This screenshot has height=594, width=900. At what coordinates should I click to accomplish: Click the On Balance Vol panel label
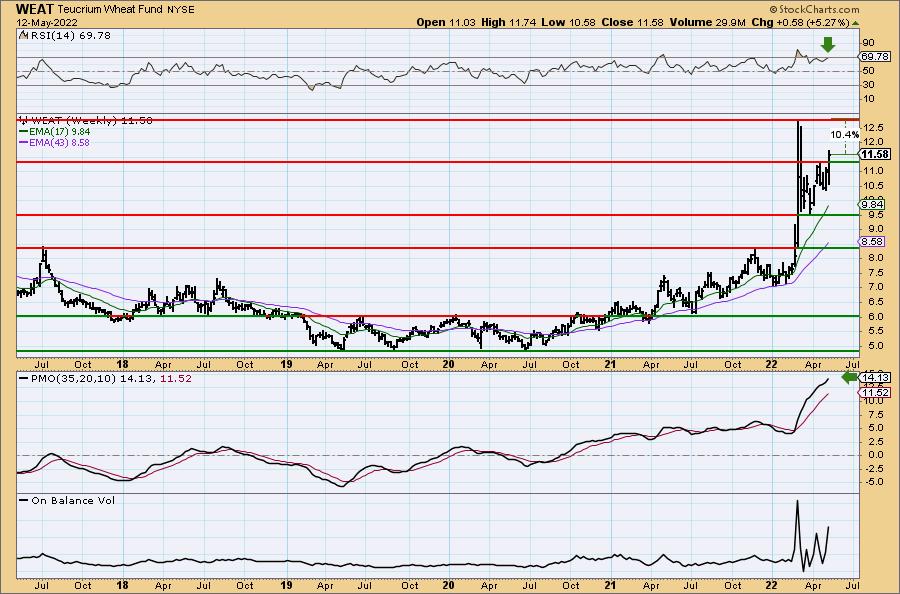pos(73,500)
